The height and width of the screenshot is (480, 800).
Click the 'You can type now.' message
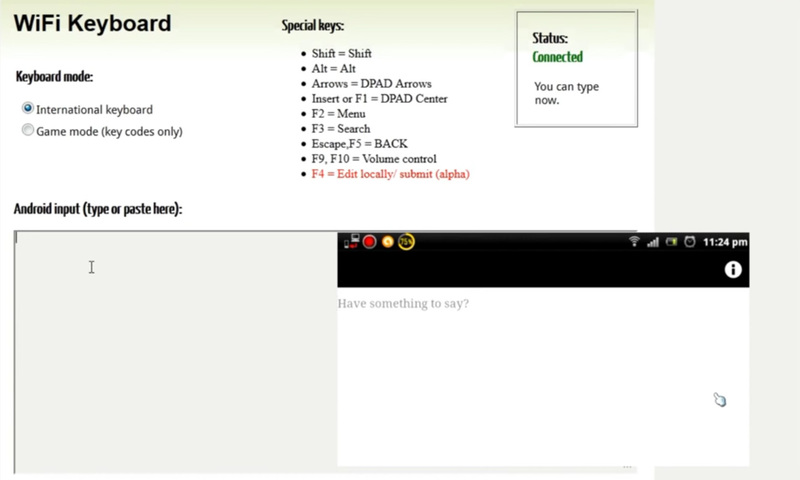(x=566, y=93)
